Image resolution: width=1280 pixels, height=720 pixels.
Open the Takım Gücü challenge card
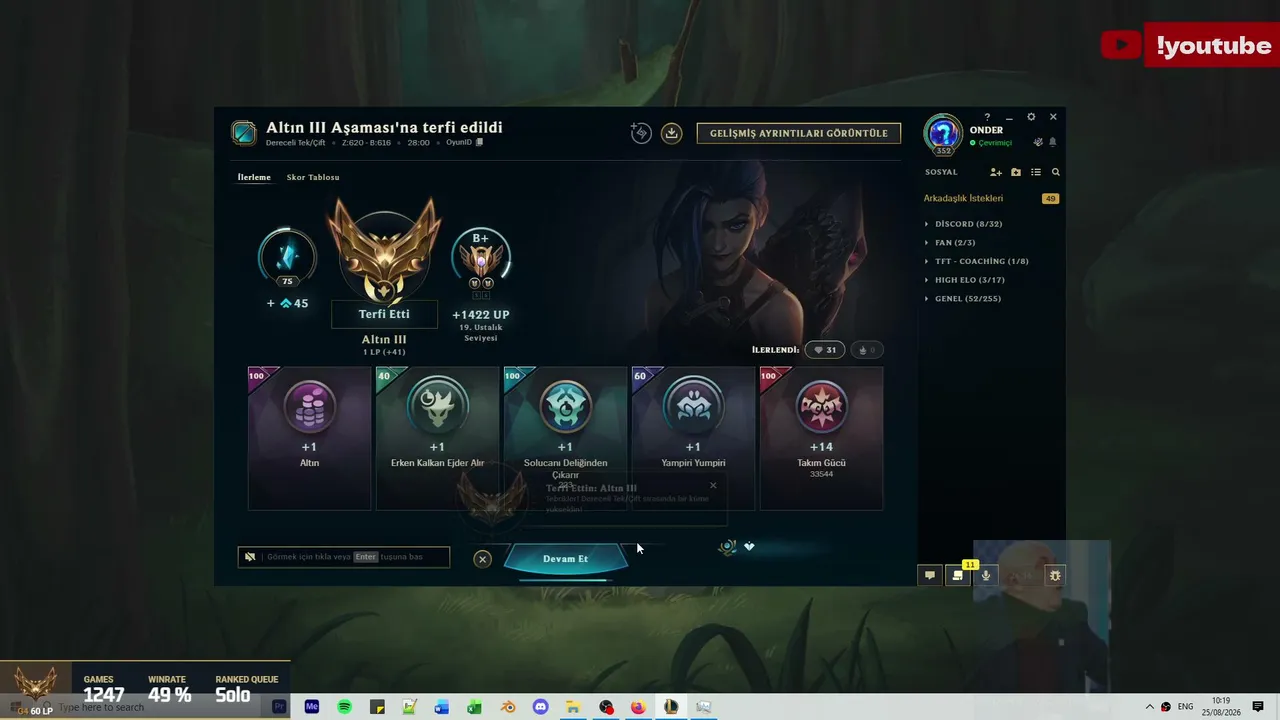(821, 438)
